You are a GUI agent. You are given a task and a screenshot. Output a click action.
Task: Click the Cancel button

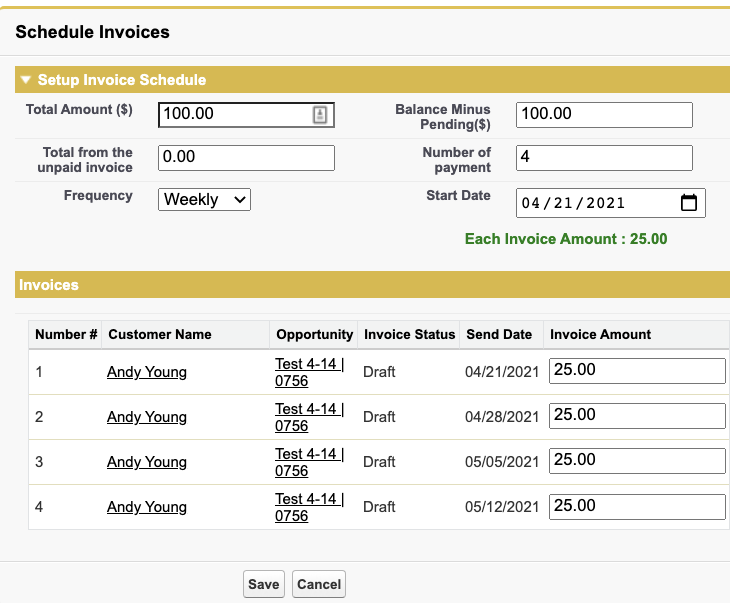[319, 584]
